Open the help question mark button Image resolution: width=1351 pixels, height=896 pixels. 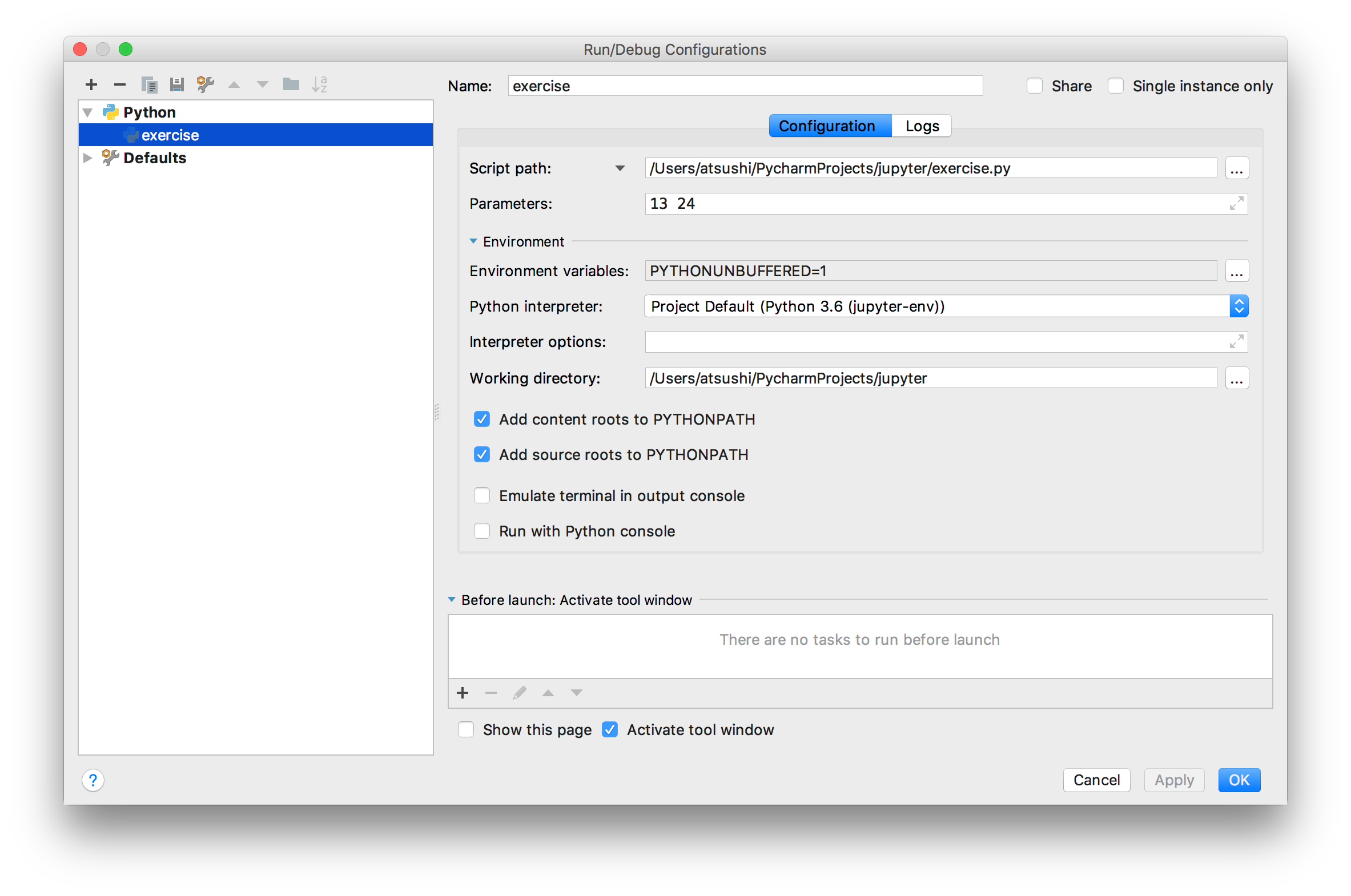click(x=93, y=780)
